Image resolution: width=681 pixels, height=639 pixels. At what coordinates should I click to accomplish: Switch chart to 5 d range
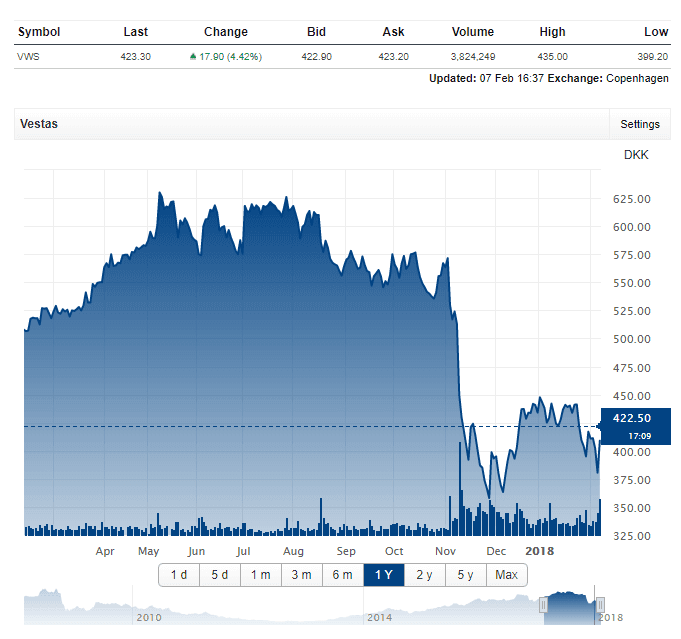click(219, 575)
